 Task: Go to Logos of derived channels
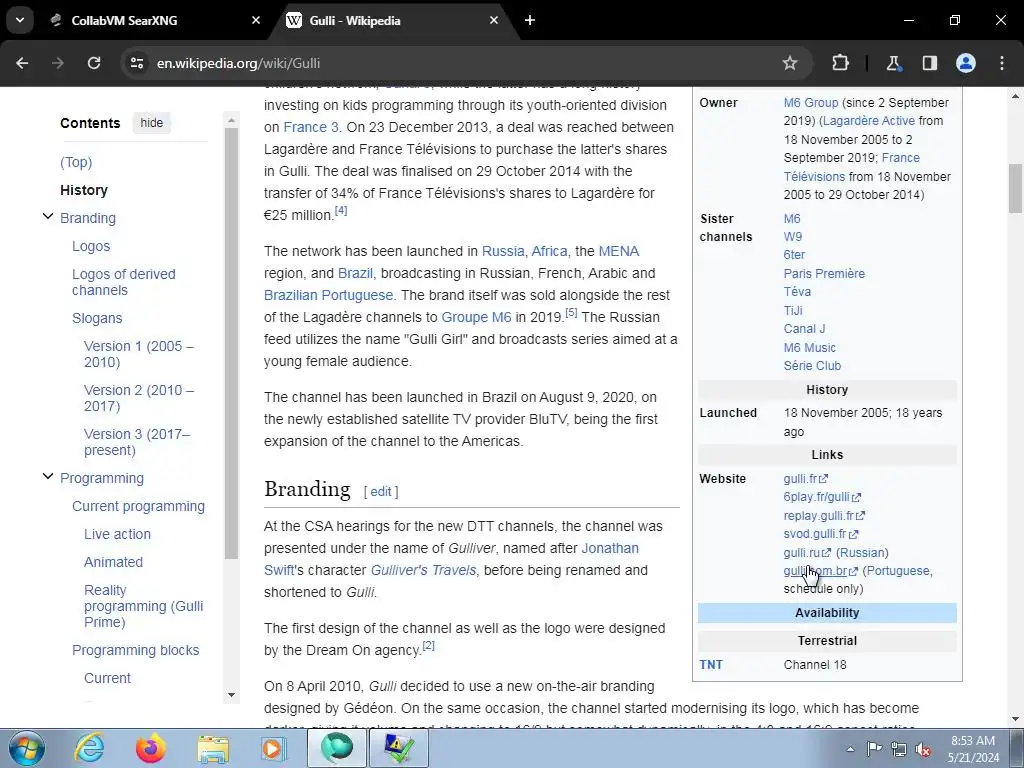(123, 282)
